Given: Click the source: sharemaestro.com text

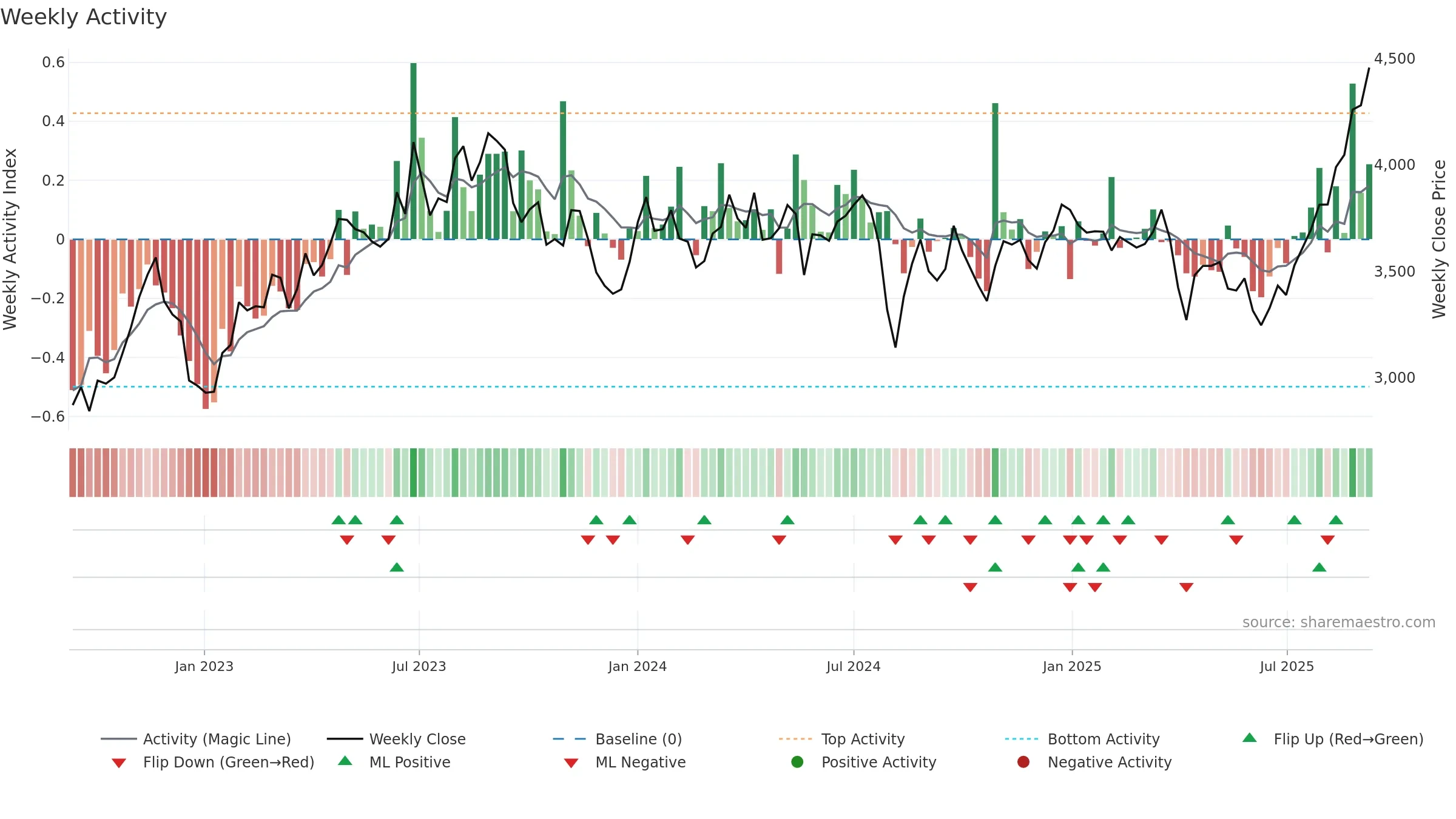Looking at the screenshot, I should click(1339, 622).
